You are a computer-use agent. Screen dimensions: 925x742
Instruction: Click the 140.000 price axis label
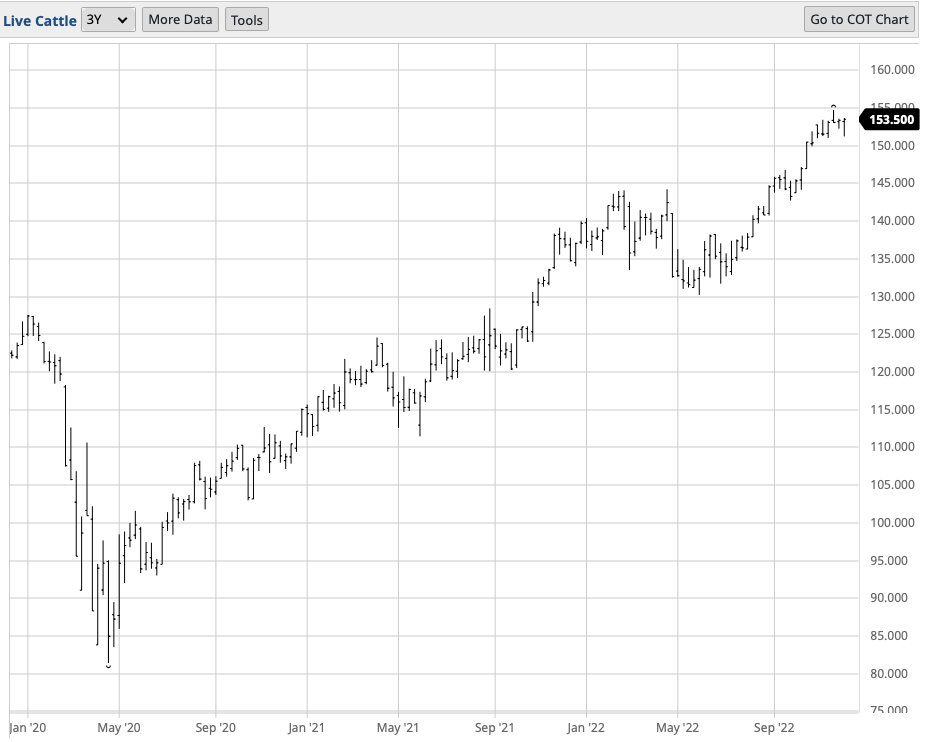coord(892,221)
